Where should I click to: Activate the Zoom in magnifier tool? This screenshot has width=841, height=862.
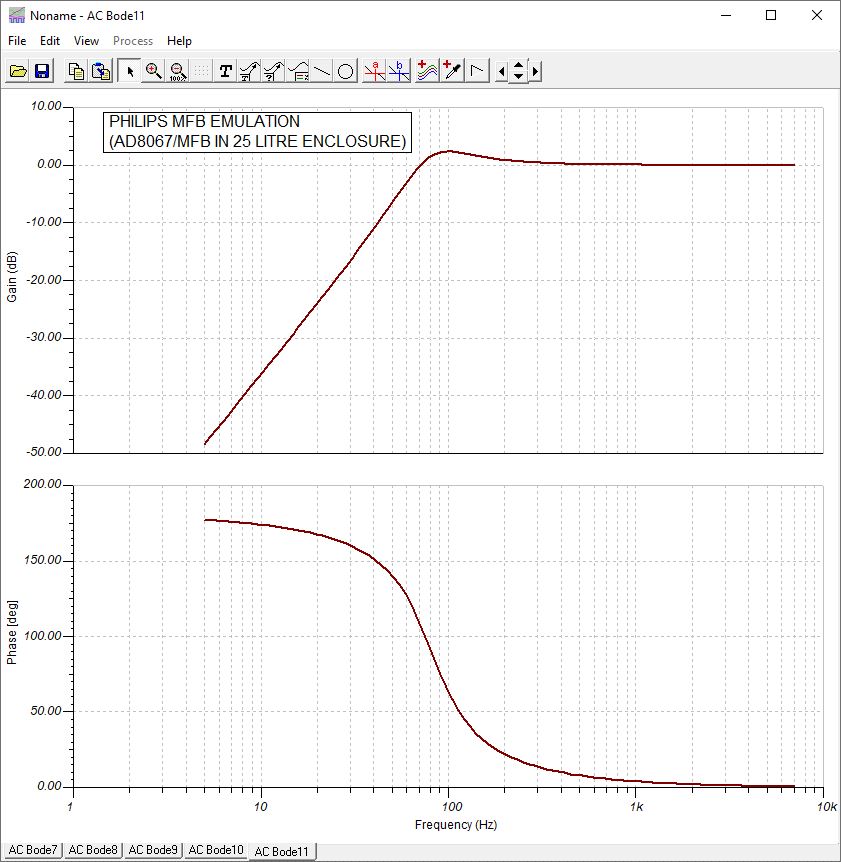pos(153,71)
